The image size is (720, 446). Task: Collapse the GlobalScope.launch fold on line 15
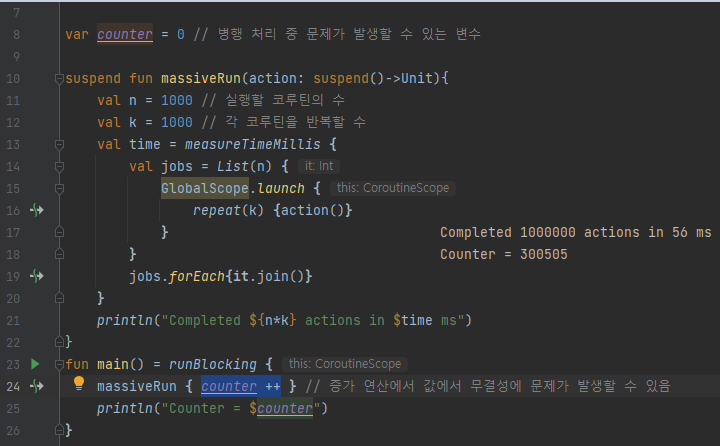(x=59, y=188)
